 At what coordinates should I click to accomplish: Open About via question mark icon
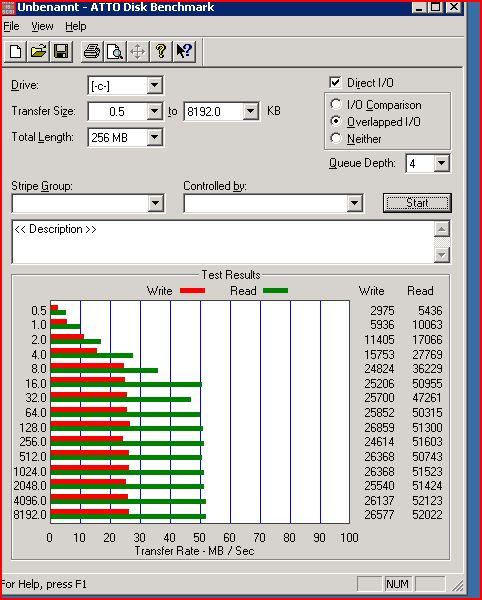coord(161,51)
